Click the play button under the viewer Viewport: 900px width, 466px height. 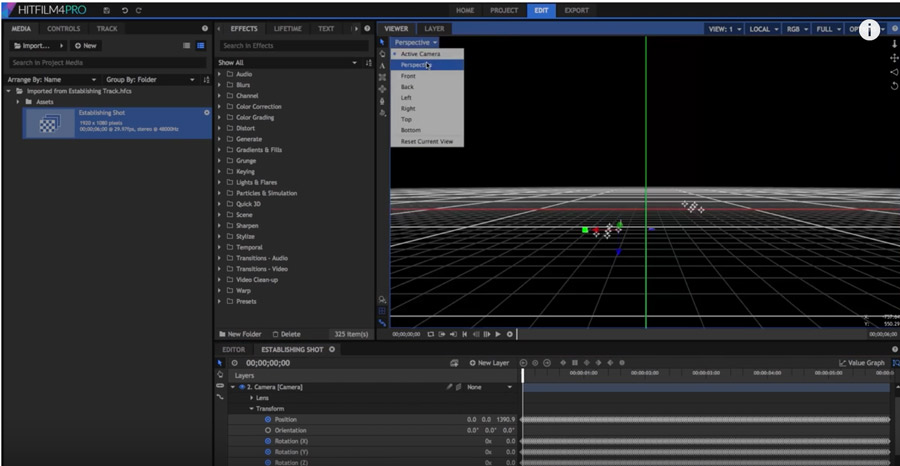(497, 334)
